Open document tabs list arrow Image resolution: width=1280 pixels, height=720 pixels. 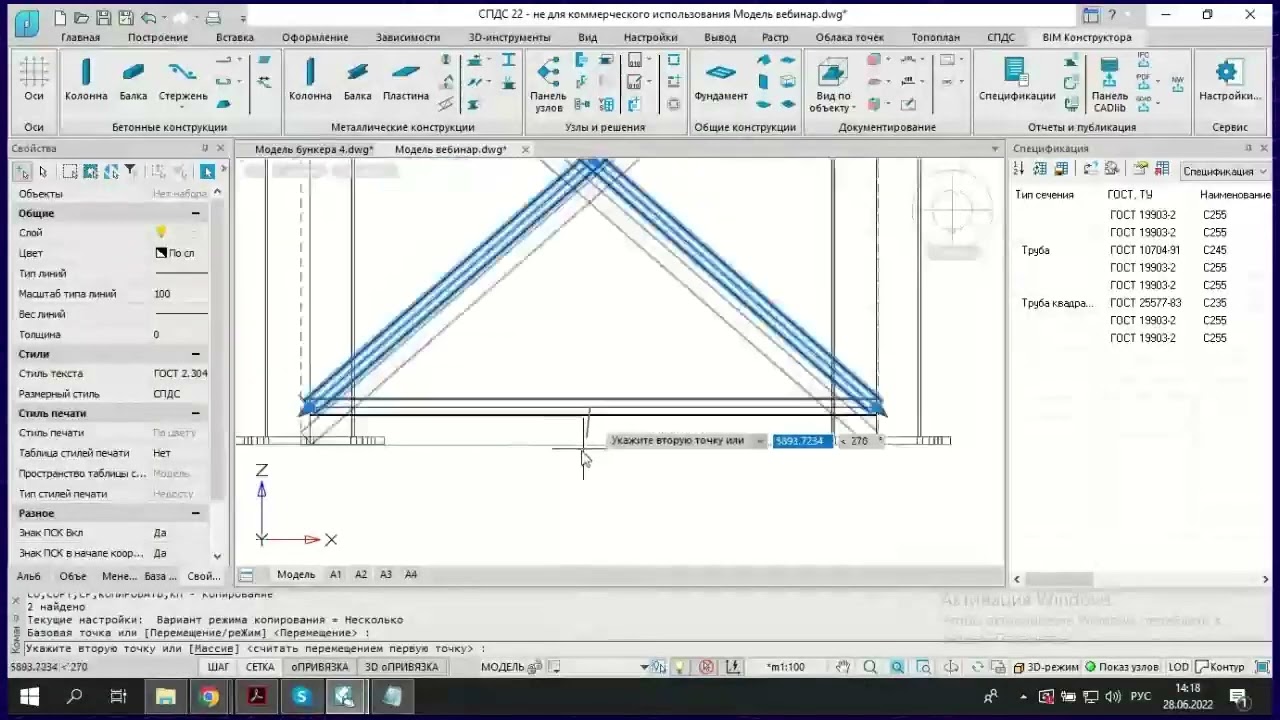click(995, 149)
